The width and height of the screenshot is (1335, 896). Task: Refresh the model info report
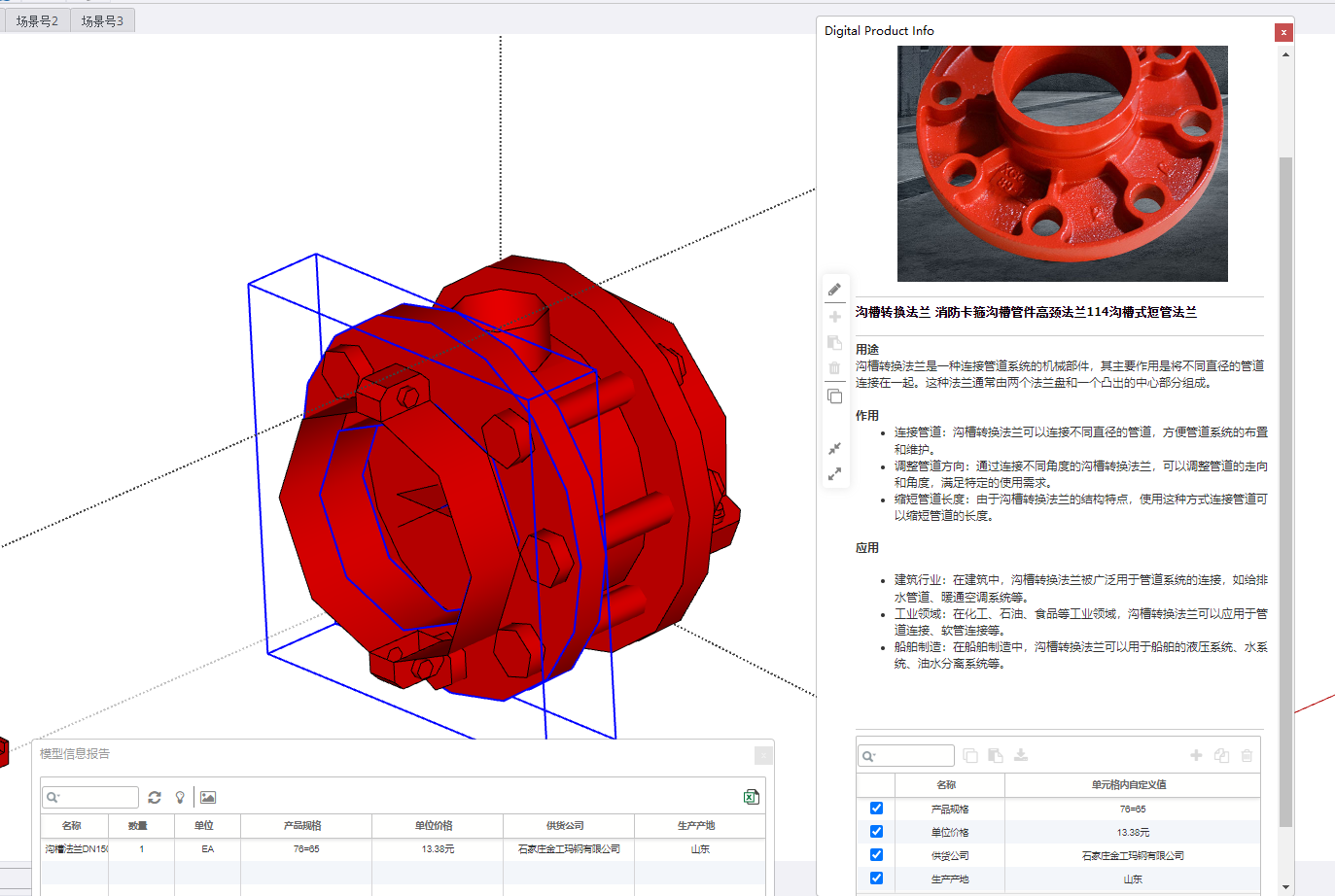[155, 797]
